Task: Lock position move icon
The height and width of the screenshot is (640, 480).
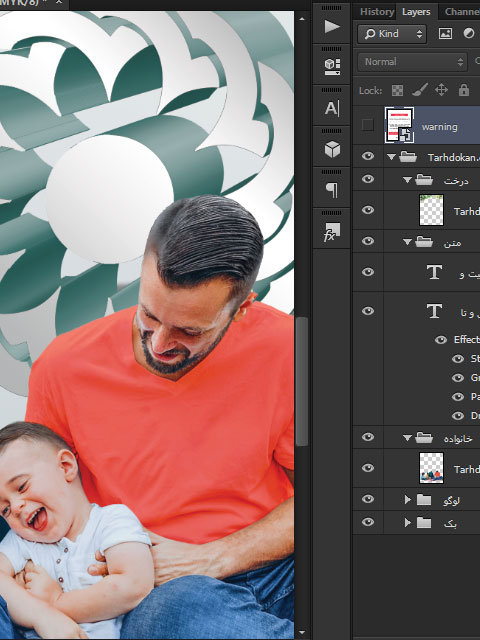Action: click(x=441, y=90)
